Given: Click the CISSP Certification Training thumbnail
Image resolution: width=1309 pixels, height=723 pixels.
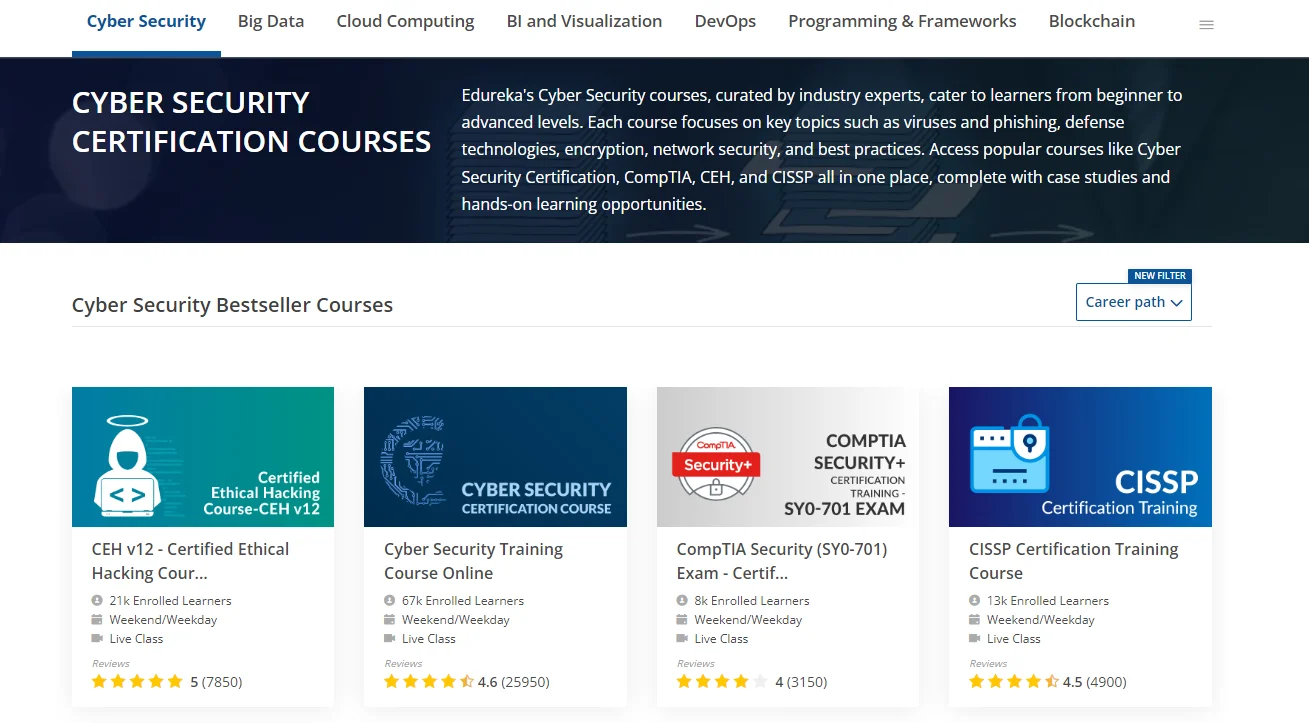Looking at the screenshot, I should (x=1080, y=457).
